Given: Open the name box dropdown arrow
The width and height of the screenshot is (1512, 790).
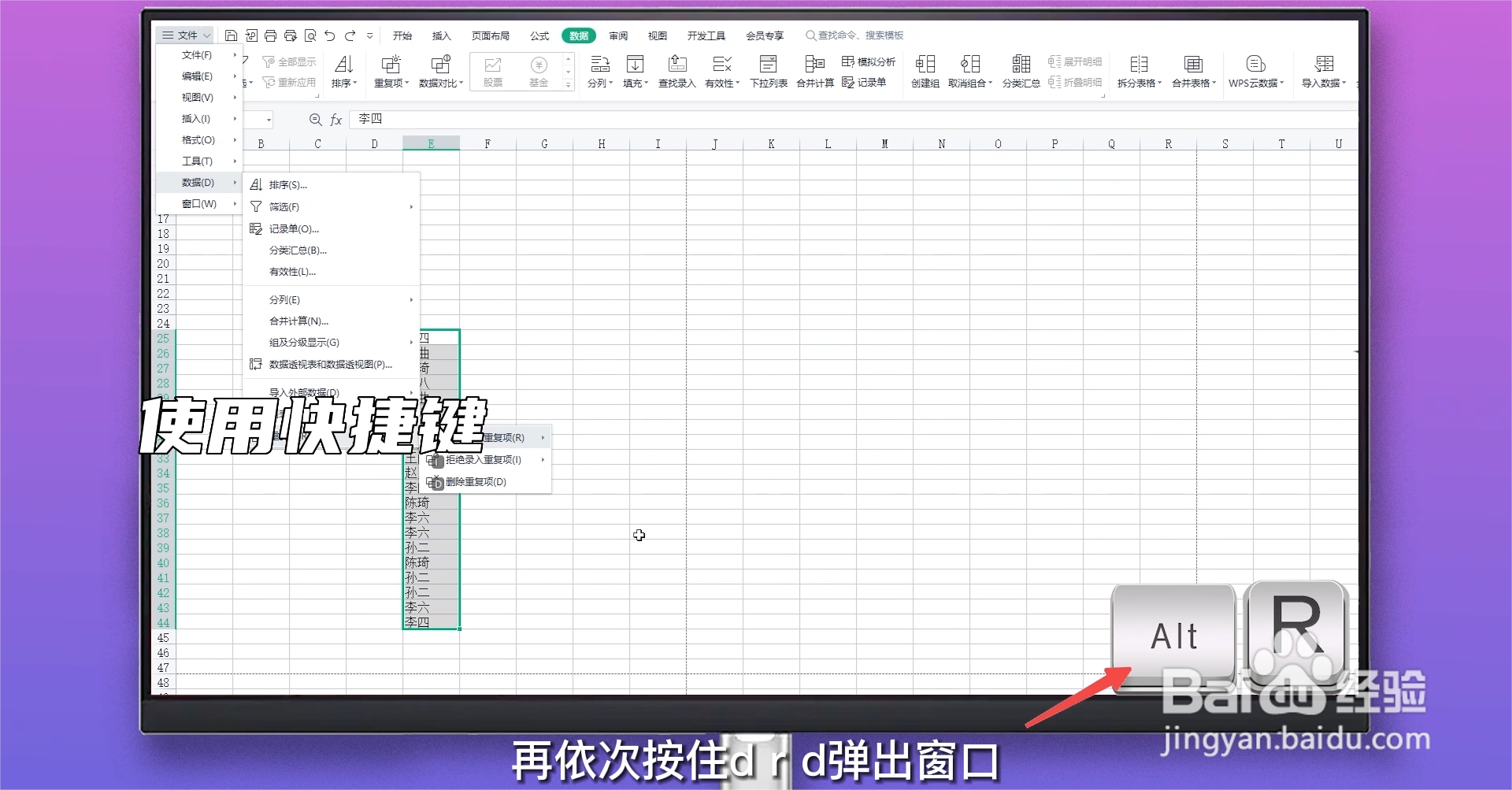Looking at the screenshot, I should [x=269, y=120].
